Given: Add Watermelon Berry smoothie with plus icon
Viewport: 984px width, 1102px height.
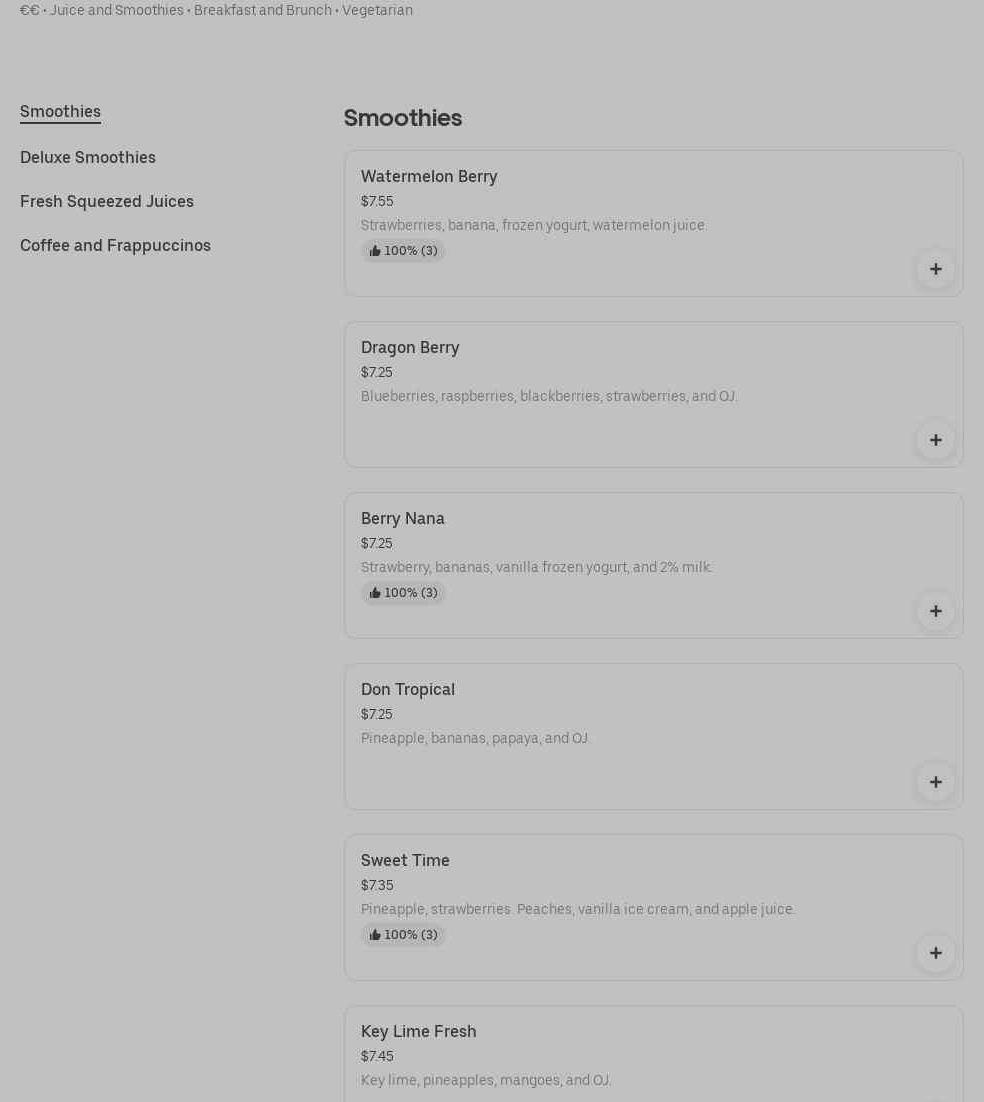Looking at the screenshot, I should (935, 269).
